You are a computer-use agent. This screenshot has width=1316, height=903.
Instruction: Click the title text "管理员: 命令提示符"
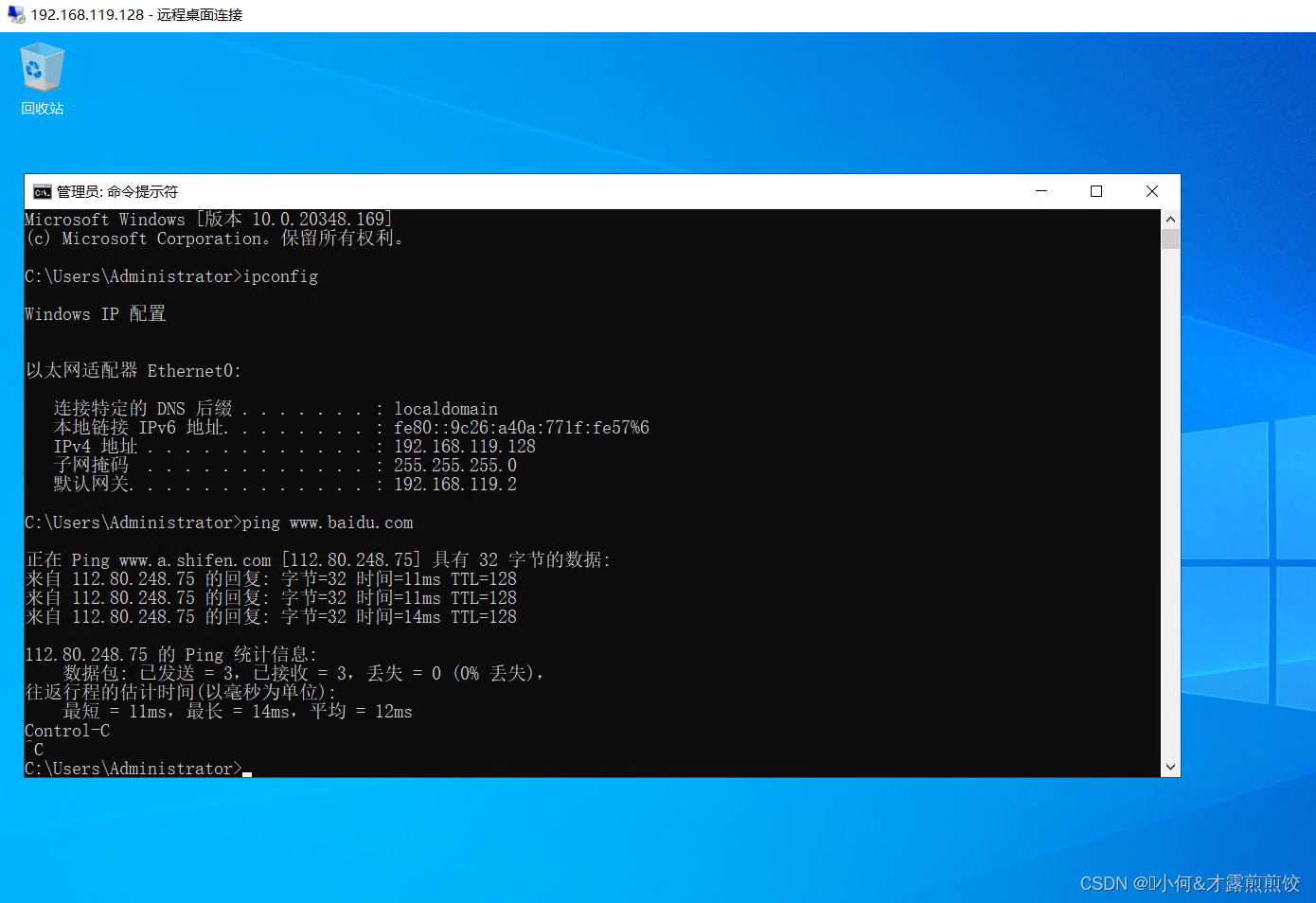tap(117, 192)
